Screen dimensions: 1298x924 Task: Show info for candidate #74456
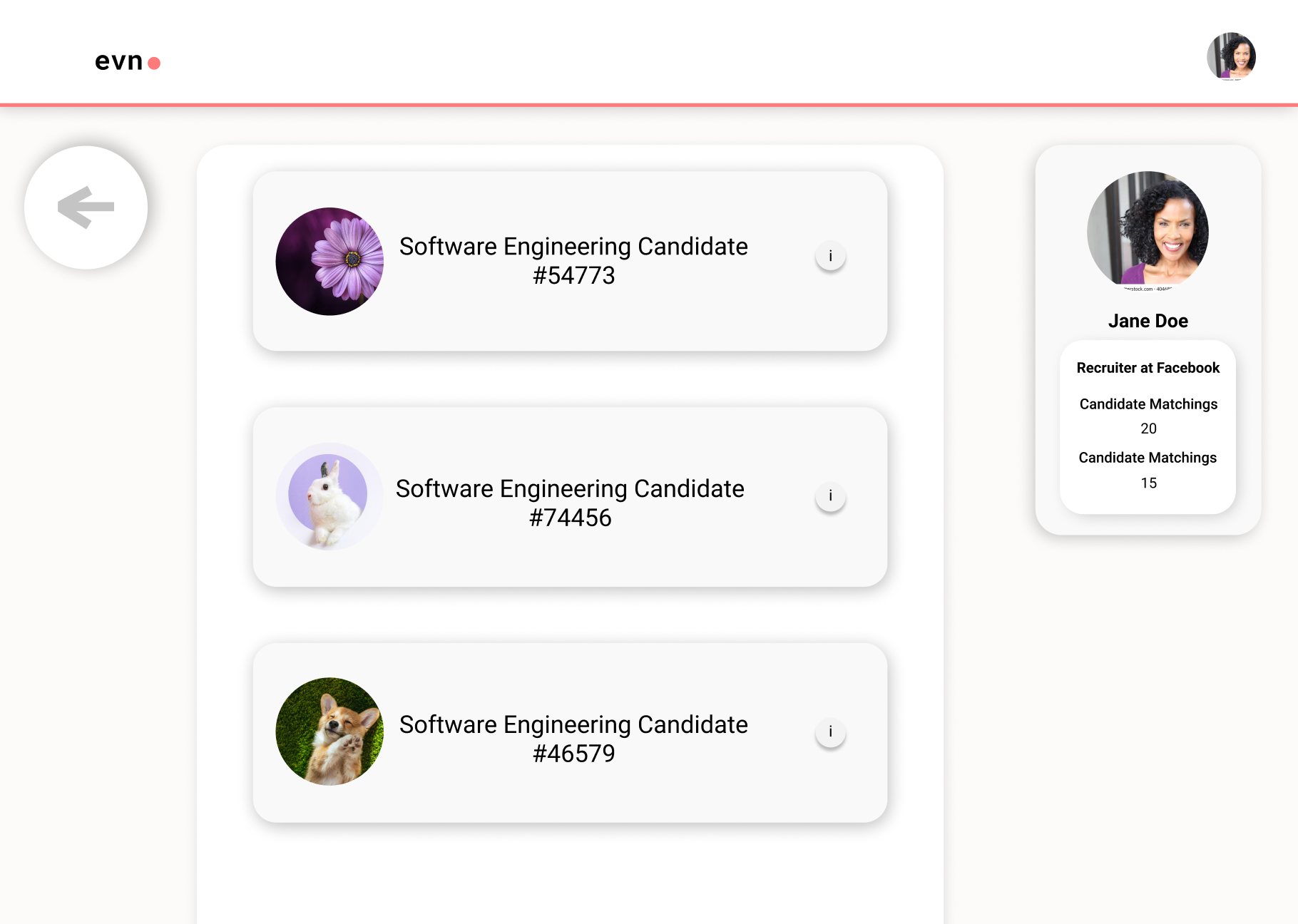(830, 496)
